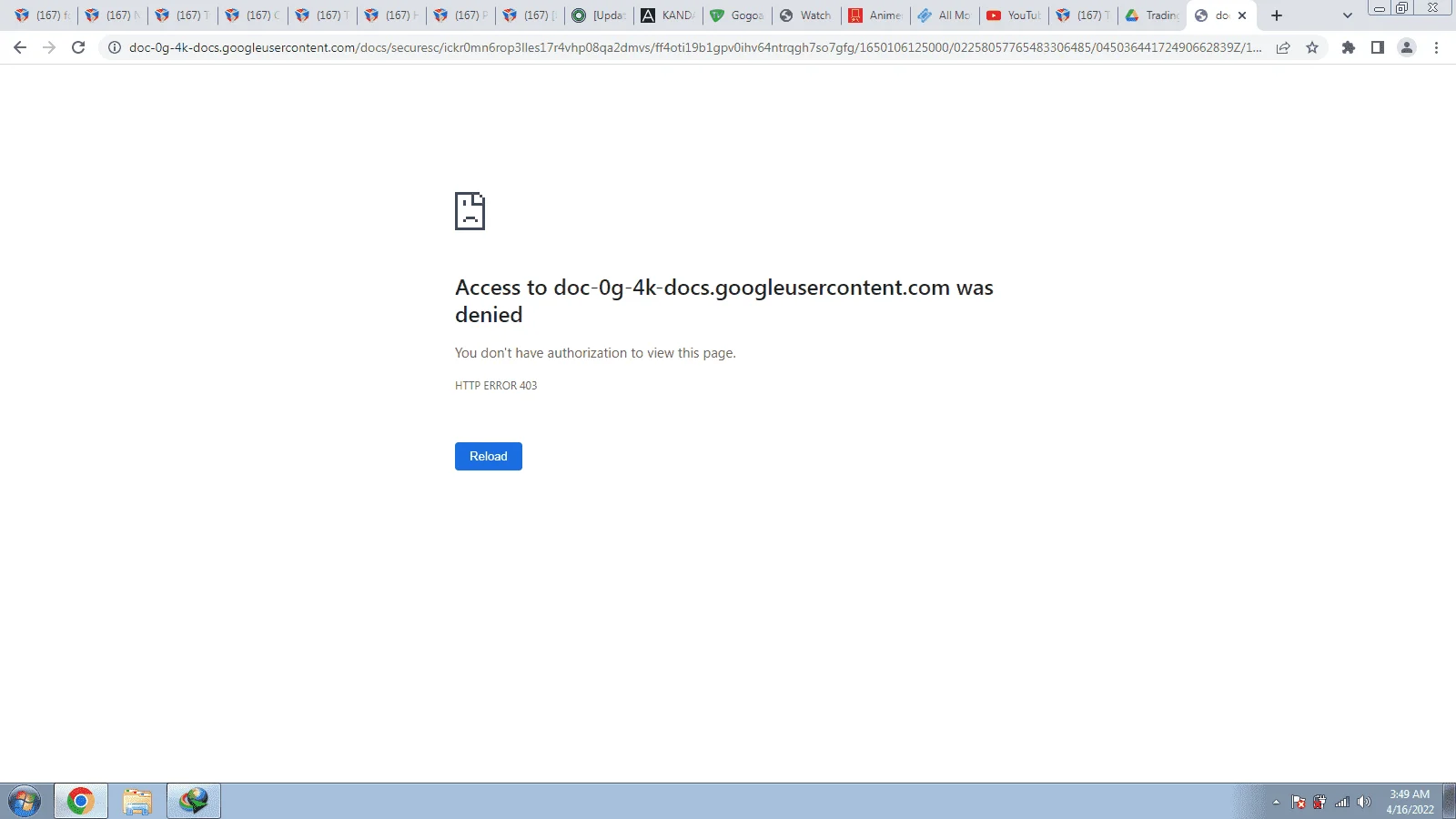
Task: Switch to the YouTube tab
Action: (x=1014, y=15)
